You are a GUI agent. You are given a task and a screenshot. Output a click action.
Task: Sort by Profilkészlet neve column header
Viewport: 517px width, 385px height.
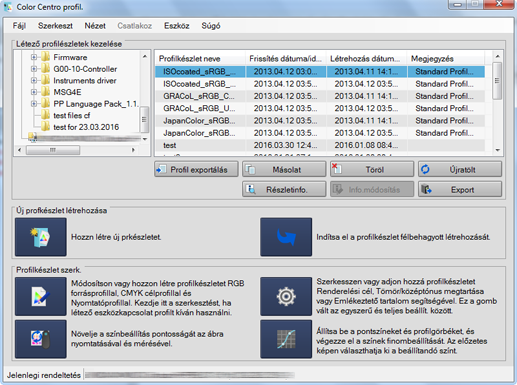click(200, 59)
